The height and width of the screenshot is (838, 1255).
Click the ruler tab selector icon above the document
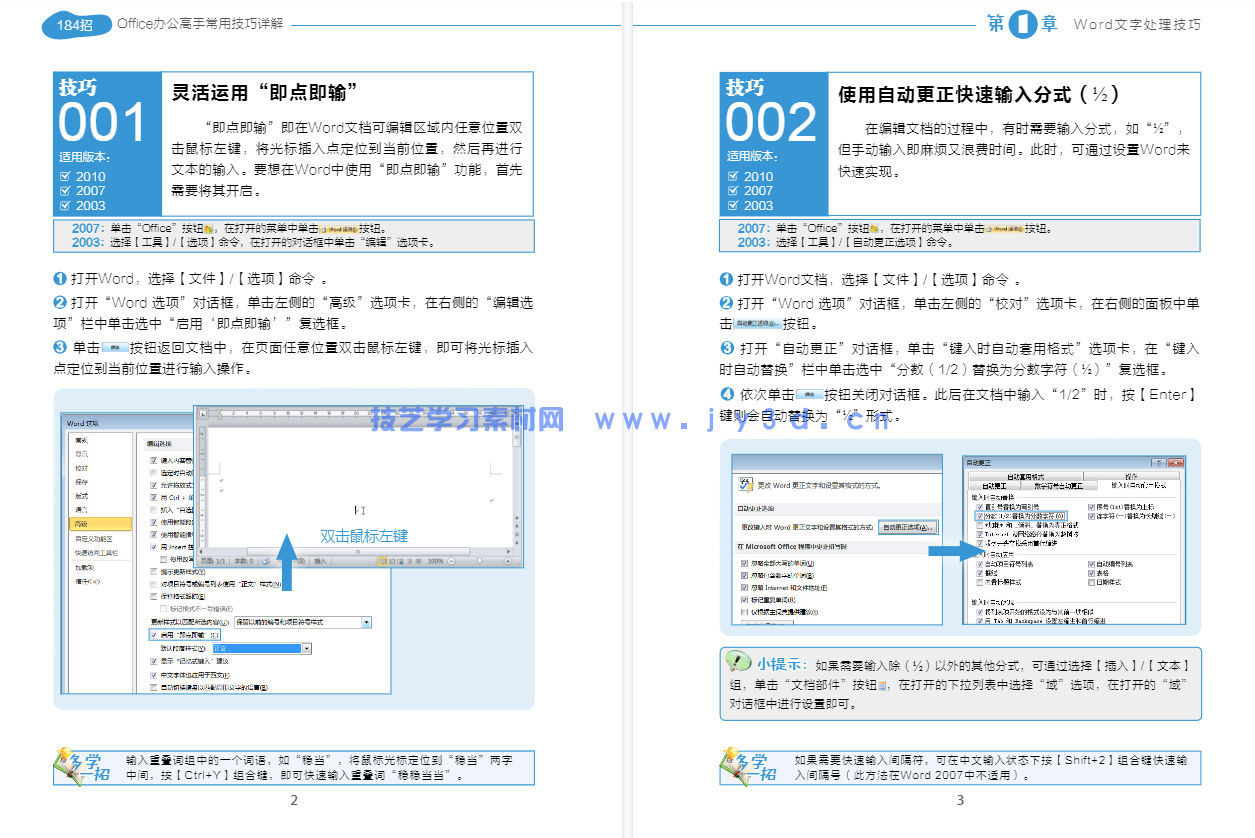(203, 414)
